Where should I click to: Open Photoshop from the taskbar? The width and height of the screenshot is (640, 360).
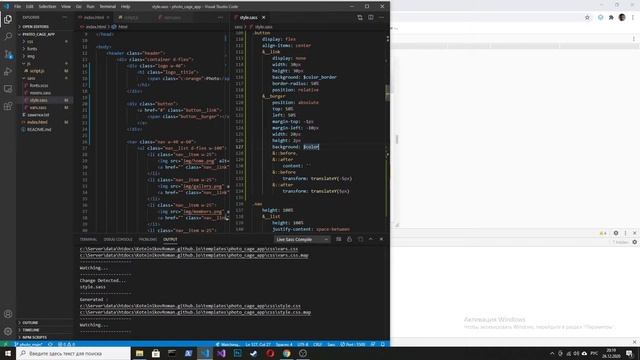[x=238, y=353]
